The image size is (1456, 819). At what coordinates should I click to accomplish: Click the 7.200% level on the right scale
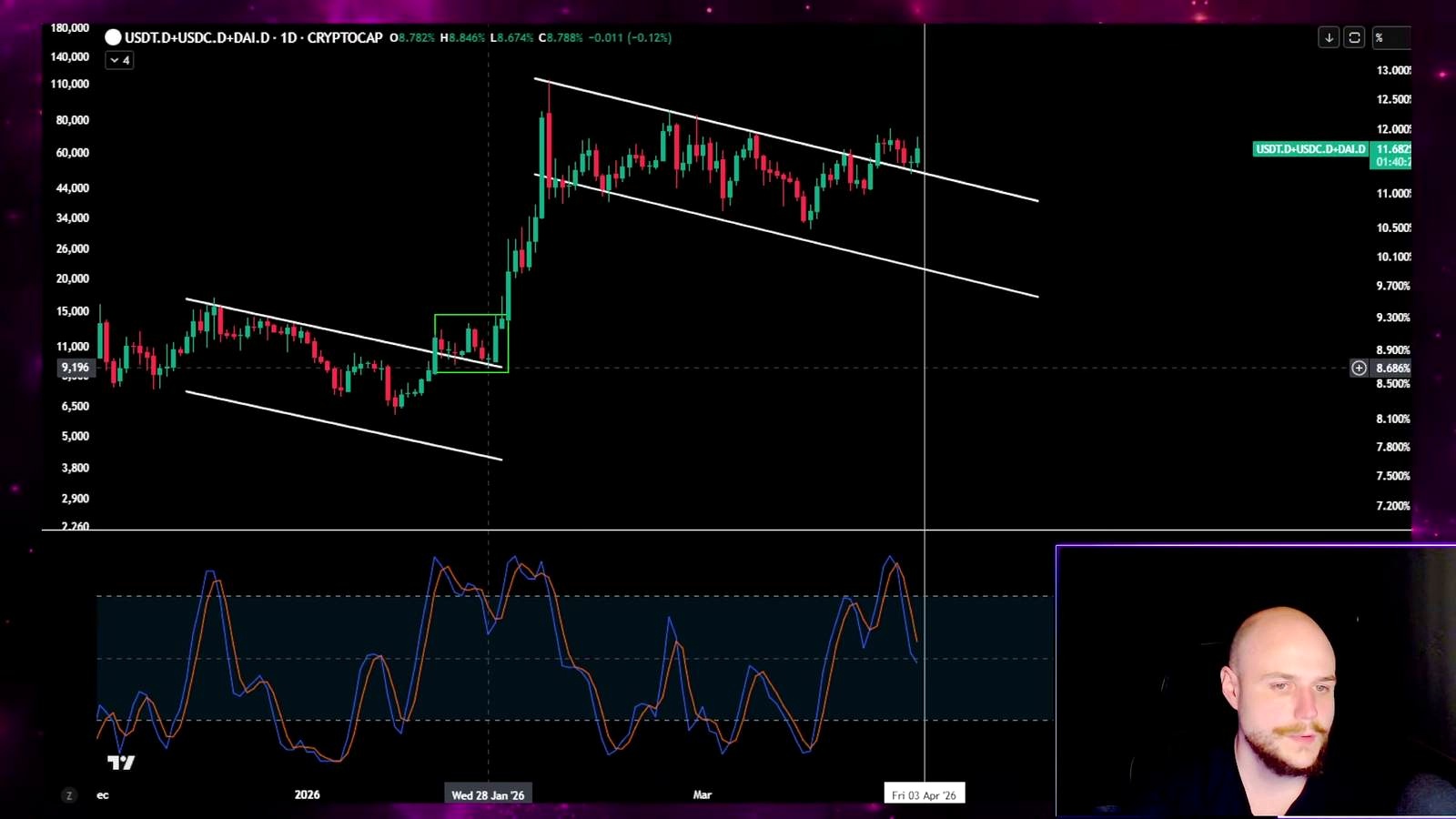(1393, 505)
